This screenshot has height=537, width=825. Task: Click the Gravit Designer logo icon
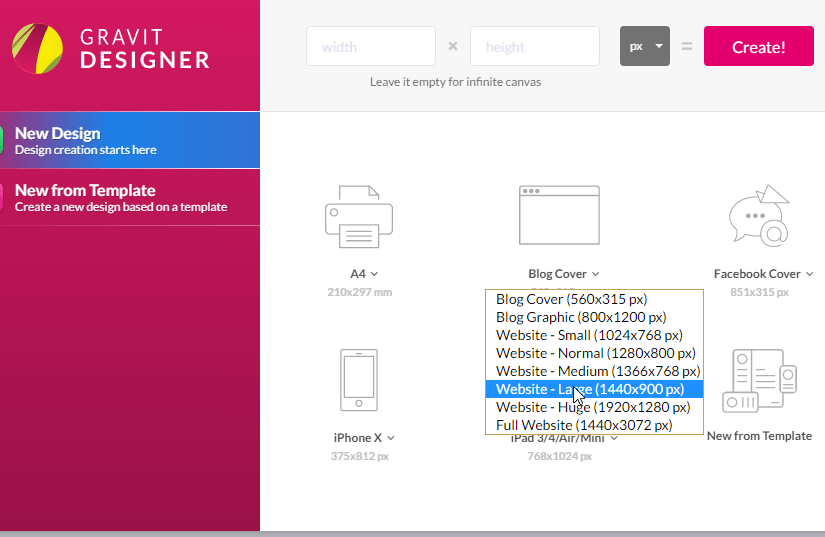(37, 48)
